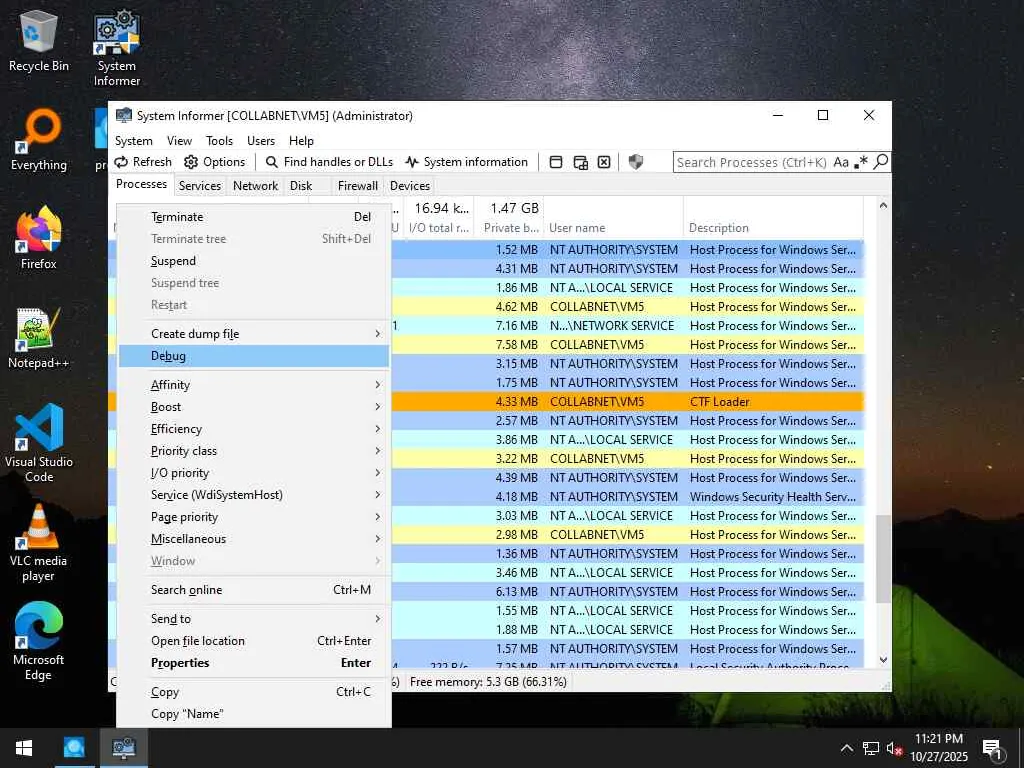
Task: Open the Recycle Bin desktop icon
Action: tap(39, 40)
